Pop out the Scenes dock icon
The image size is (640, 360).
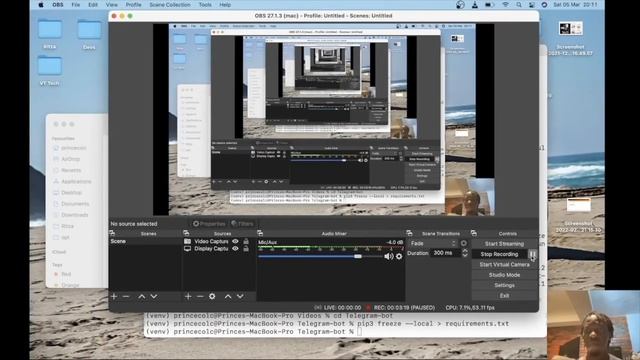tap(112, 233)
